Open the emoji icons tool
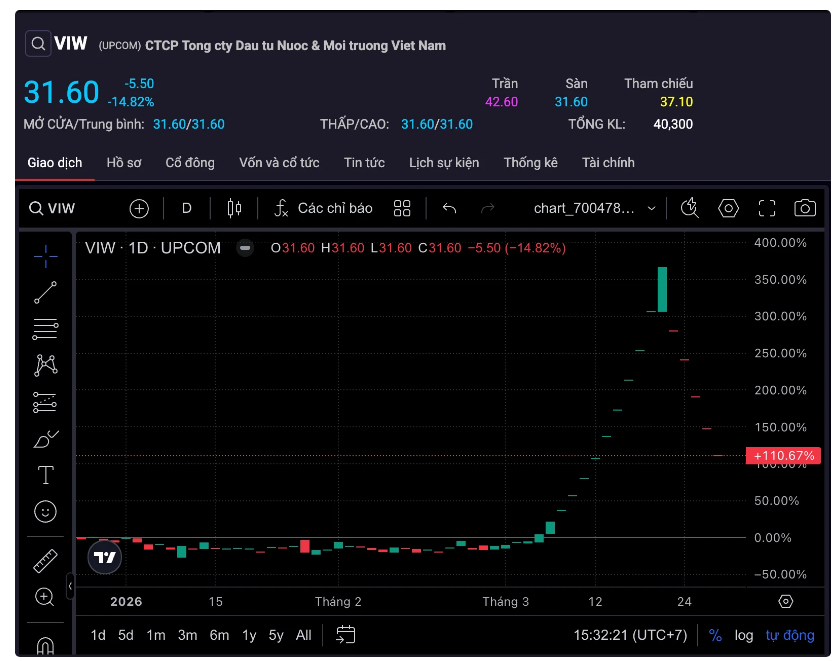 pyautogui.click(x=45, y=512)
